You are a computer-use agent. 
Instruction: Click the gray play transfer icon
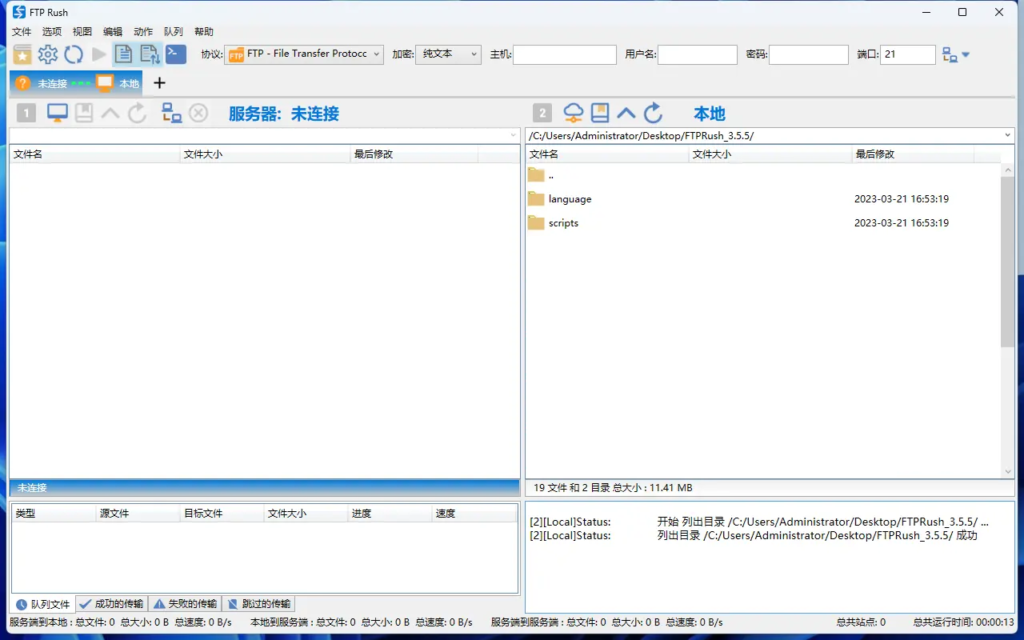click(x=99, y=55)
